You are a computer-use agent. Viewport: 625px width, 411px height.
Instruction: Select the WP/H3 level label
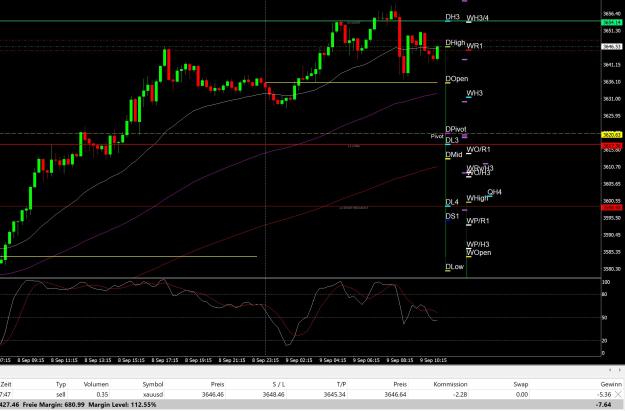[x=478, y=245]
